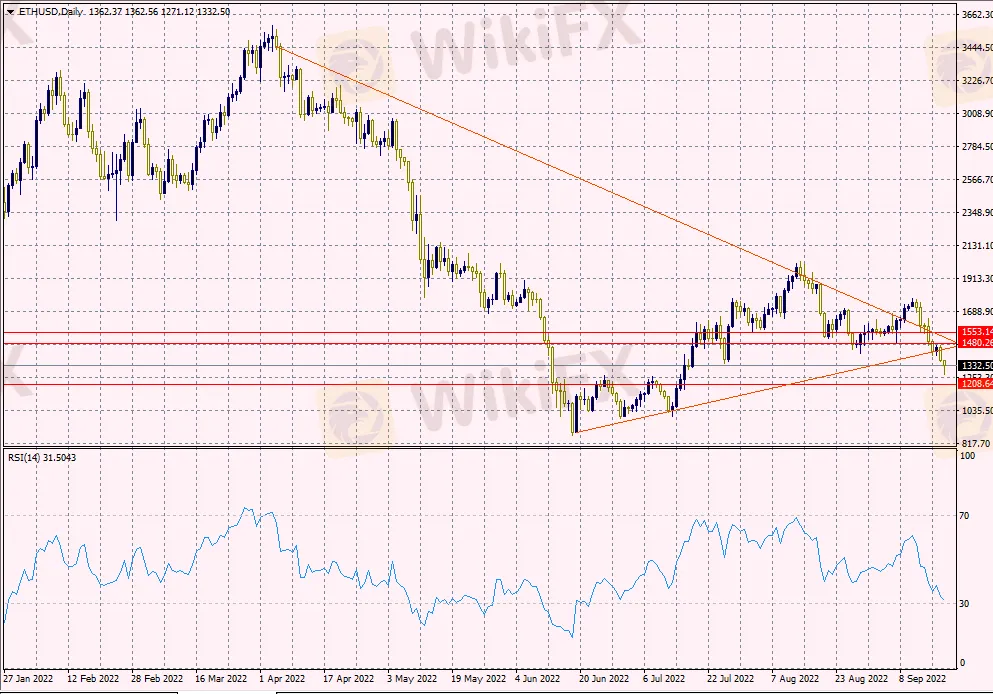Click the RSI(14) 31.5043 indicator label
This screenshot has height=694, width=993.
41,458
